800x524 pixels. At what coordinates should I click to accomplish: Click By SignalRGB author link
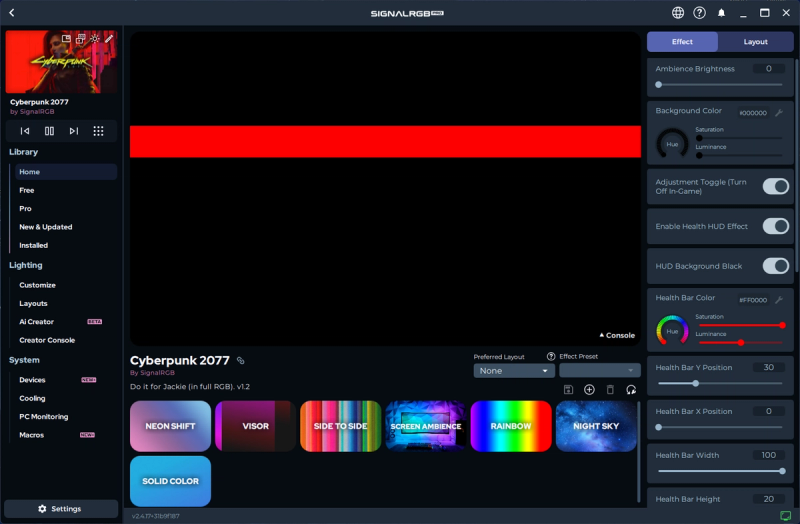[x=152, y=373]
